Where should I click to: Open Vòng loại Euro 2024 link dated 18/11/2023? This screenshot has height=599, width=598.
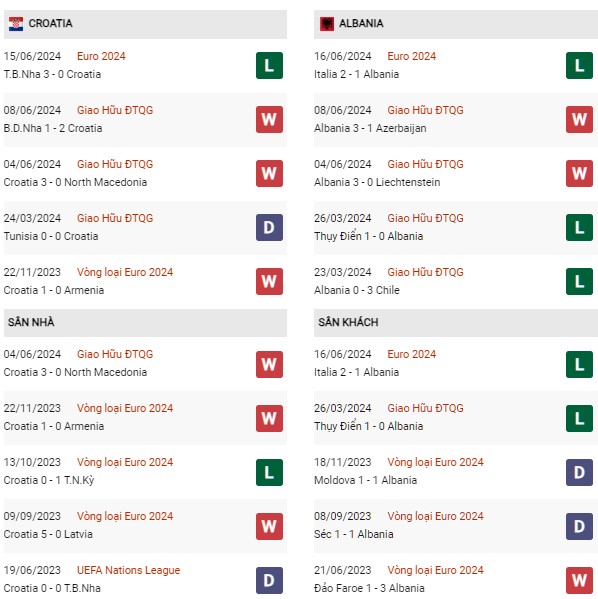coord(435,462)
